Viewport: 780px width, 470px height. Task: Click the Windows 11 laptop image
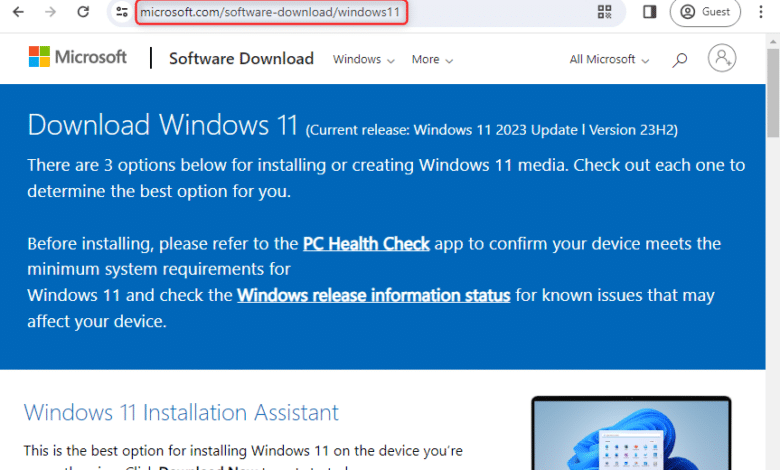click(631, 433)
